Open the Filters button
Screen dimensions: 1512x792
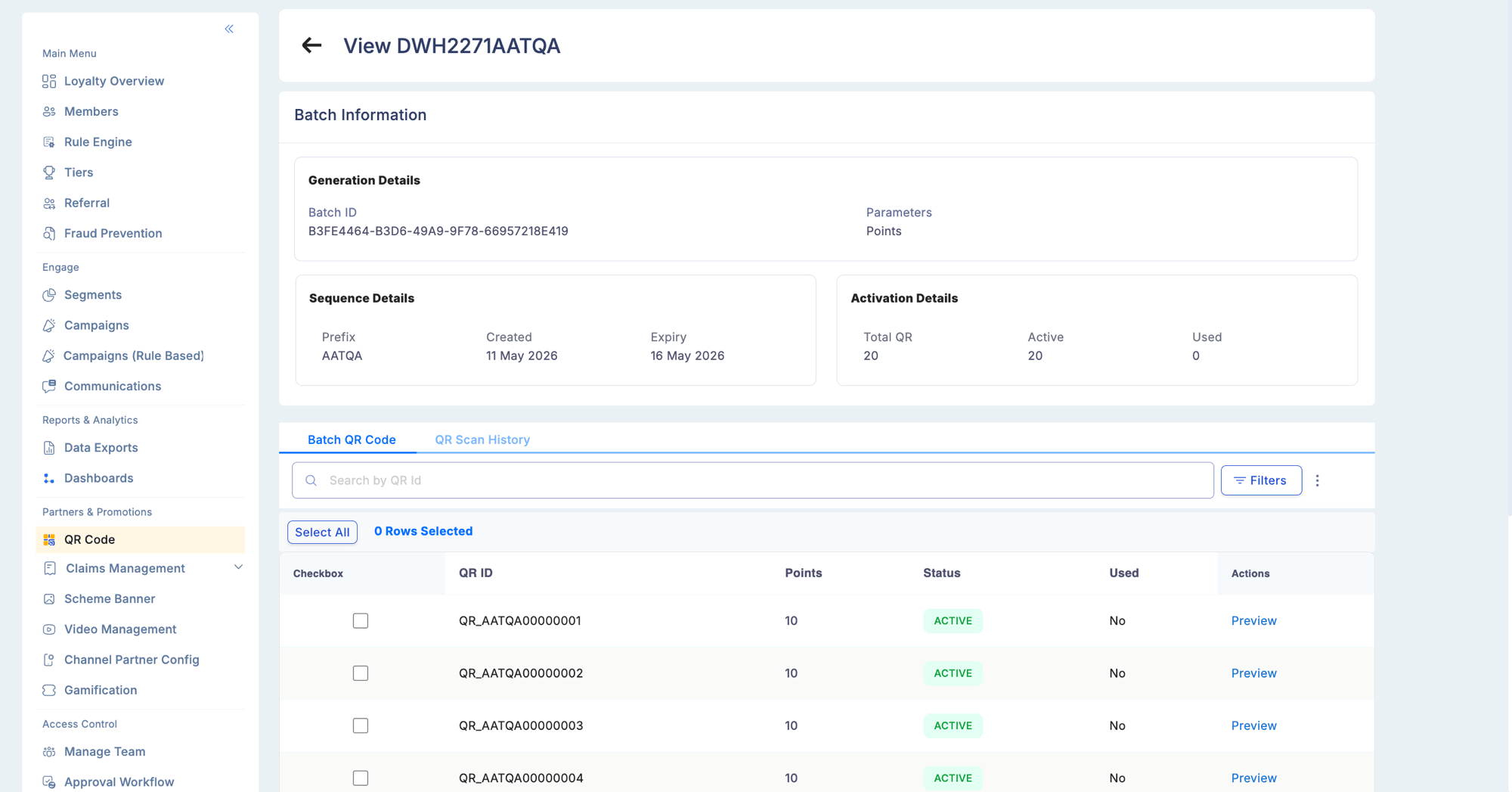point(1261,480)
